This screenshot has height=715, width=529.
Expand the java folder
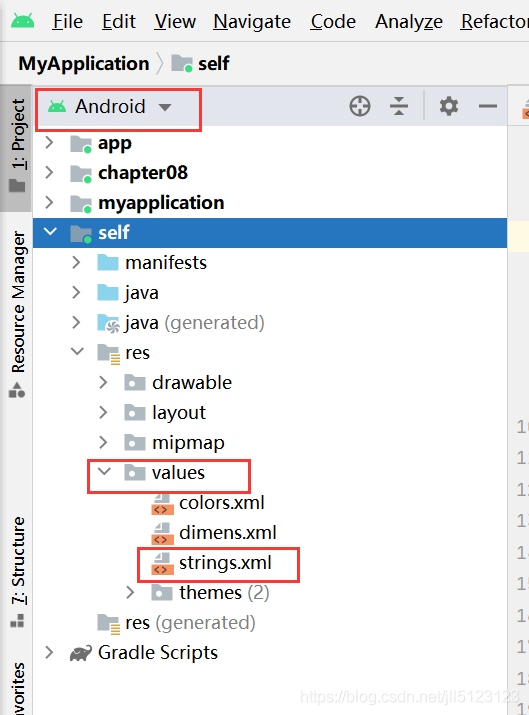point(76,292)
